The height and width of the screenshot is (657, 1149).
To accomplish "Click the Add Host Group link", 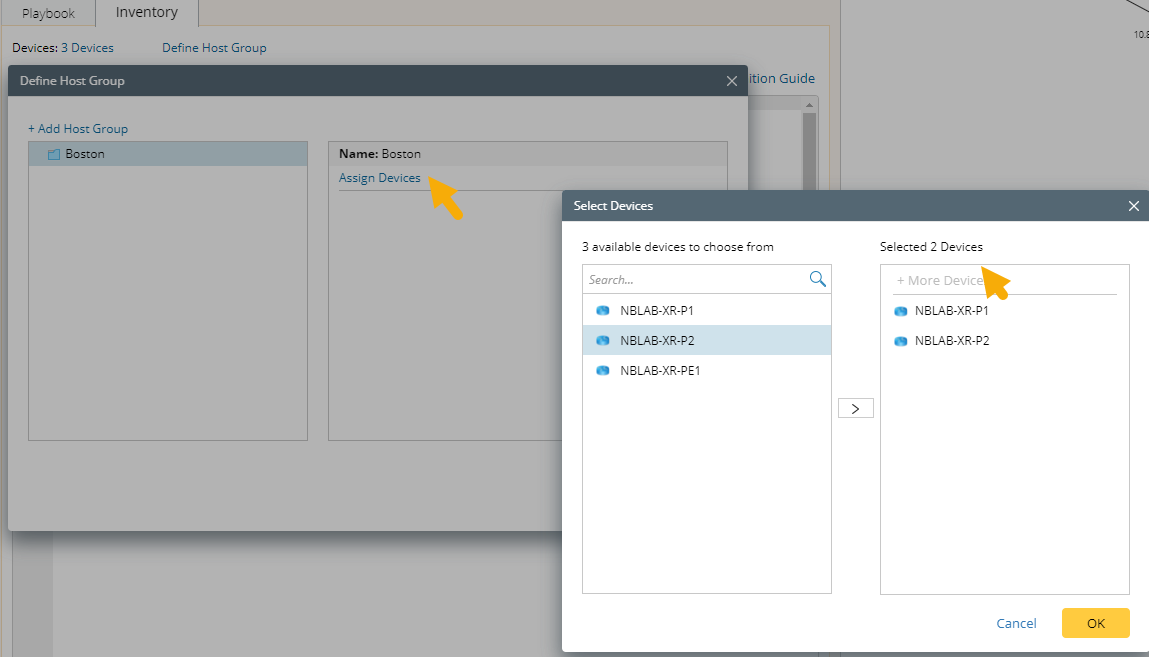I will [x=78, y=129].
